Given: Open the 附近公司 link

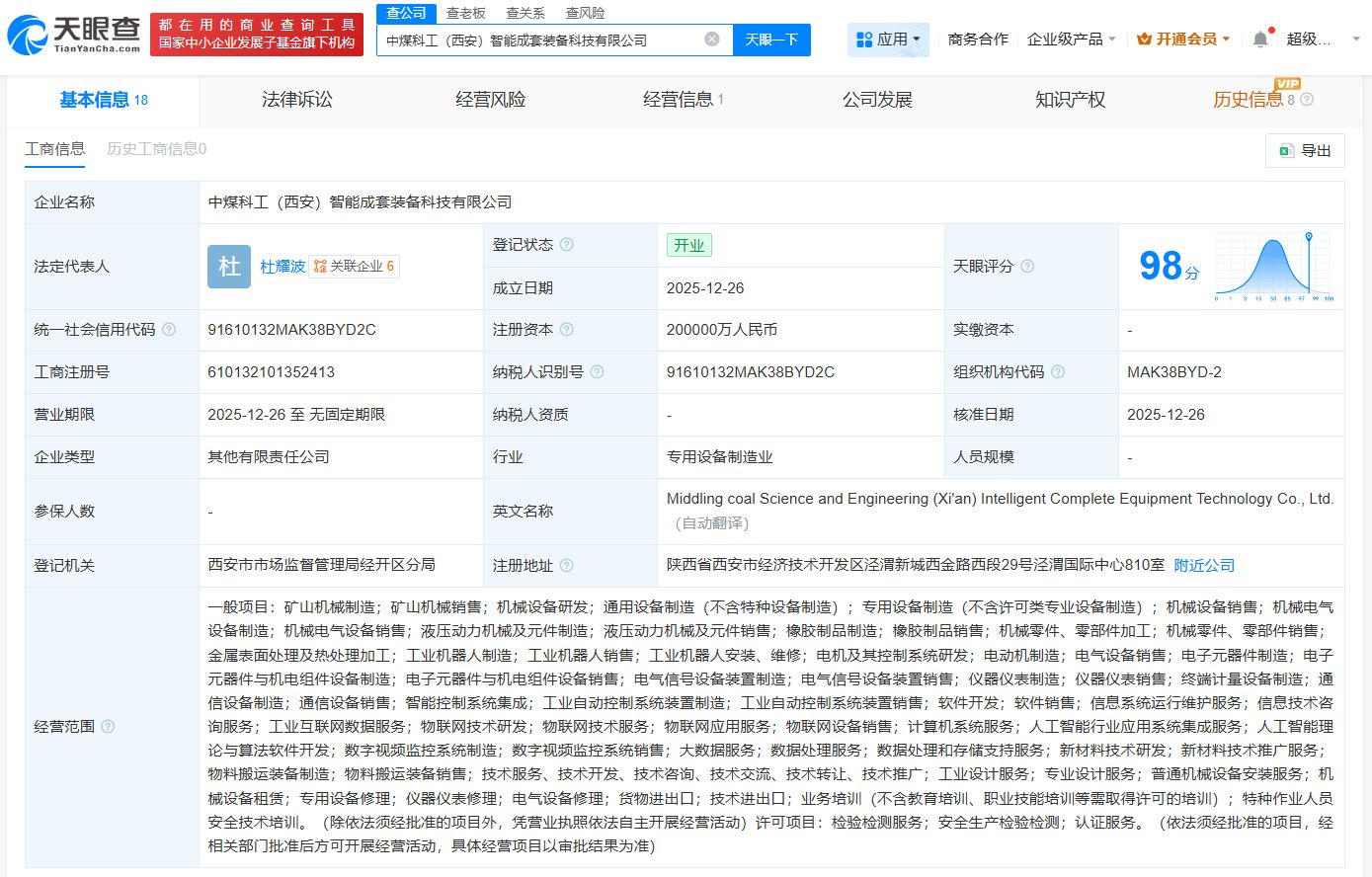Looking at the screenshot, I should pyautogui.click(x=1204, y=566).
